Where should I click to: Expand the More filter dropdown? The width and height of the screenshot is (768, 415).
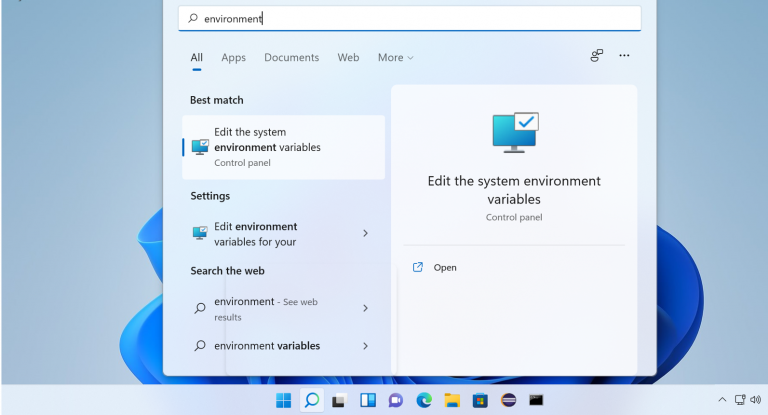(x=395, y=58)
